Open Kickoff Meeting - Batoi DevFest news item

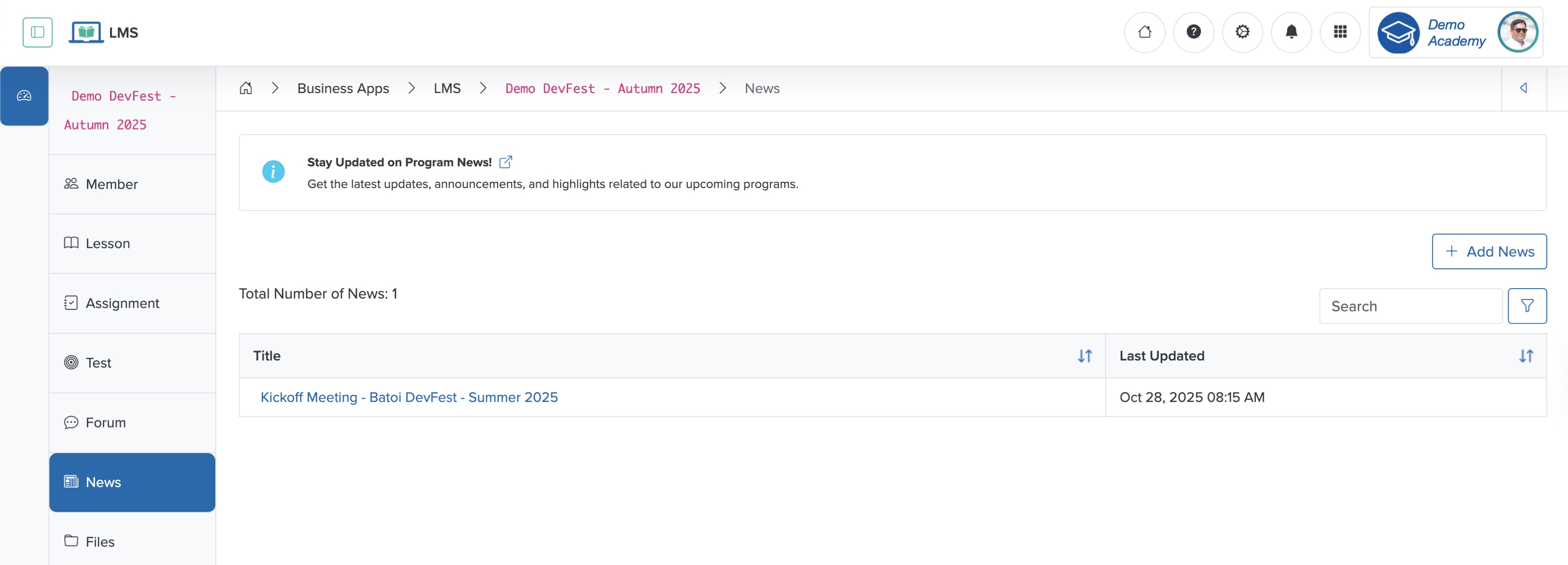coord(409,397)
